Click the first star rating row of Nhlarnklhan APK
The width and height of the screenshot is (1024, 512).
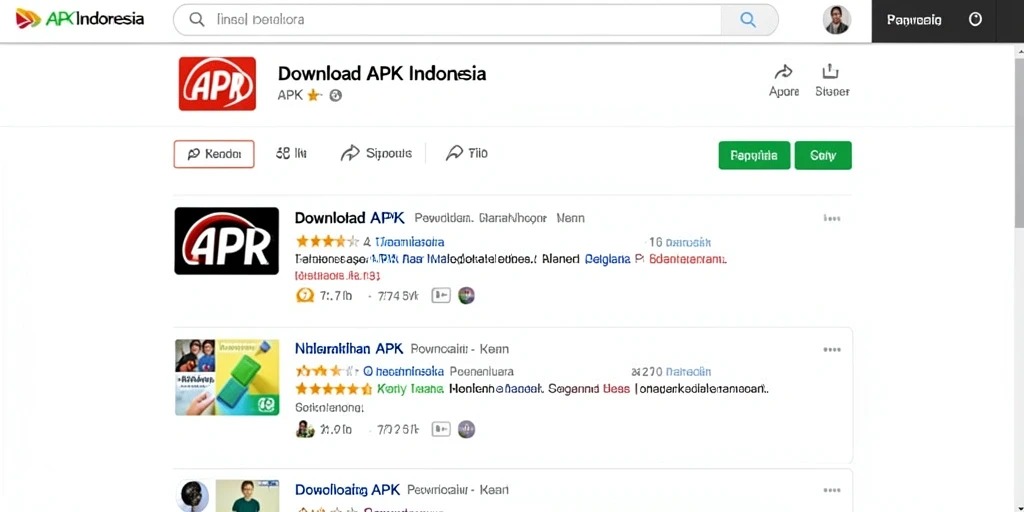point(327,372)
